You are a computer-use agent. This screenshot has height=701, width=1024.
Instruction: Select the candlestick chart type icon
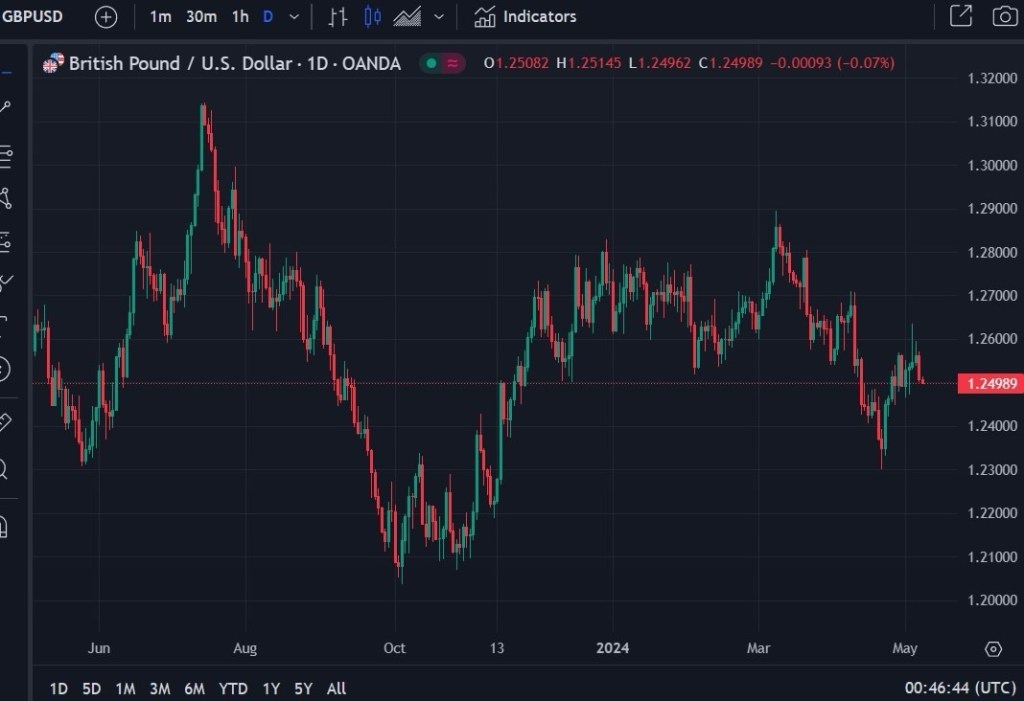click(373, 17)
